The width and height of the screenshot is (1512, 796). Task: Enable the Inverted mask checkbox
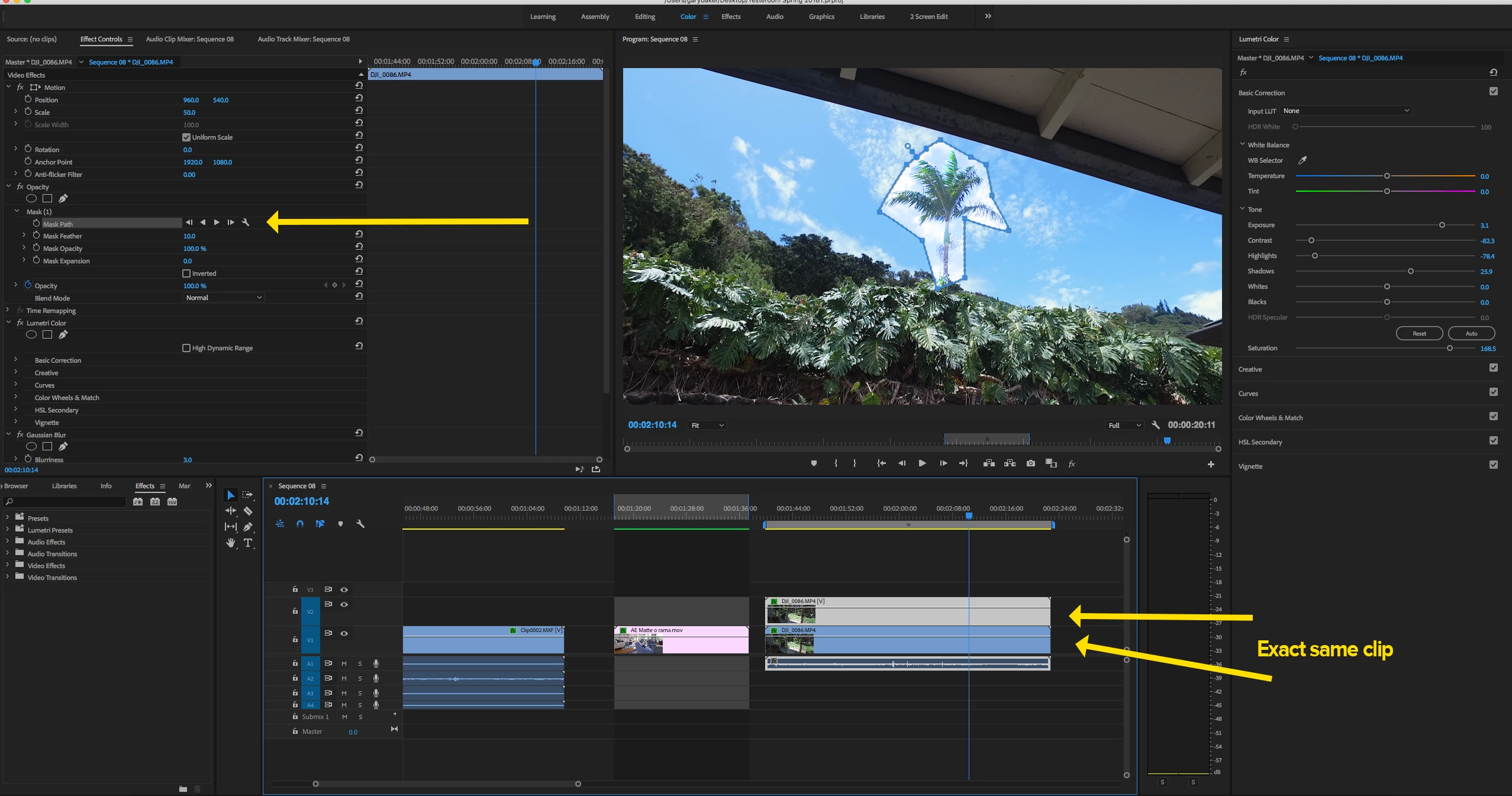[x=186, y=273]
